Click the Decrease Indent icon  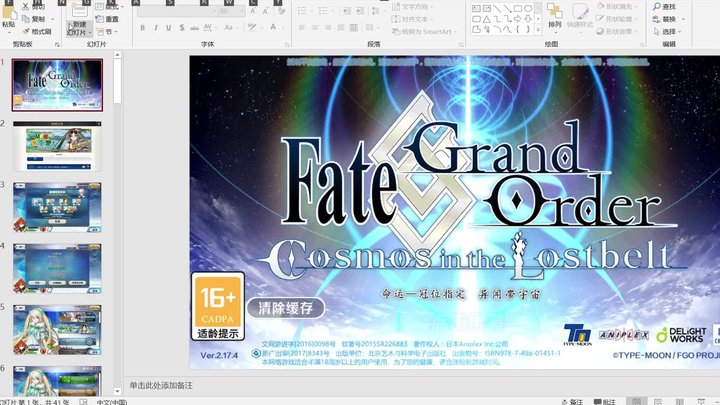click(347, 11)
